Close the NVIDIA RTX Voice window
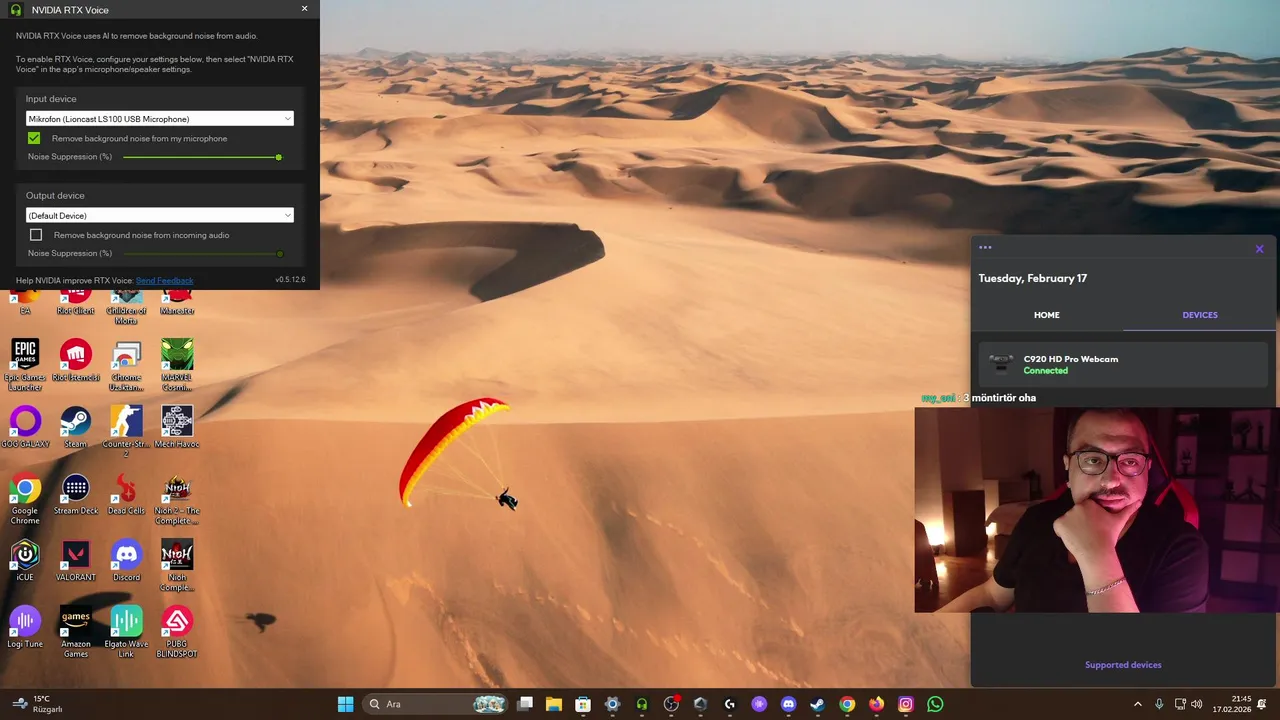Screen dimensions: 1280x720 click(305, 9)
